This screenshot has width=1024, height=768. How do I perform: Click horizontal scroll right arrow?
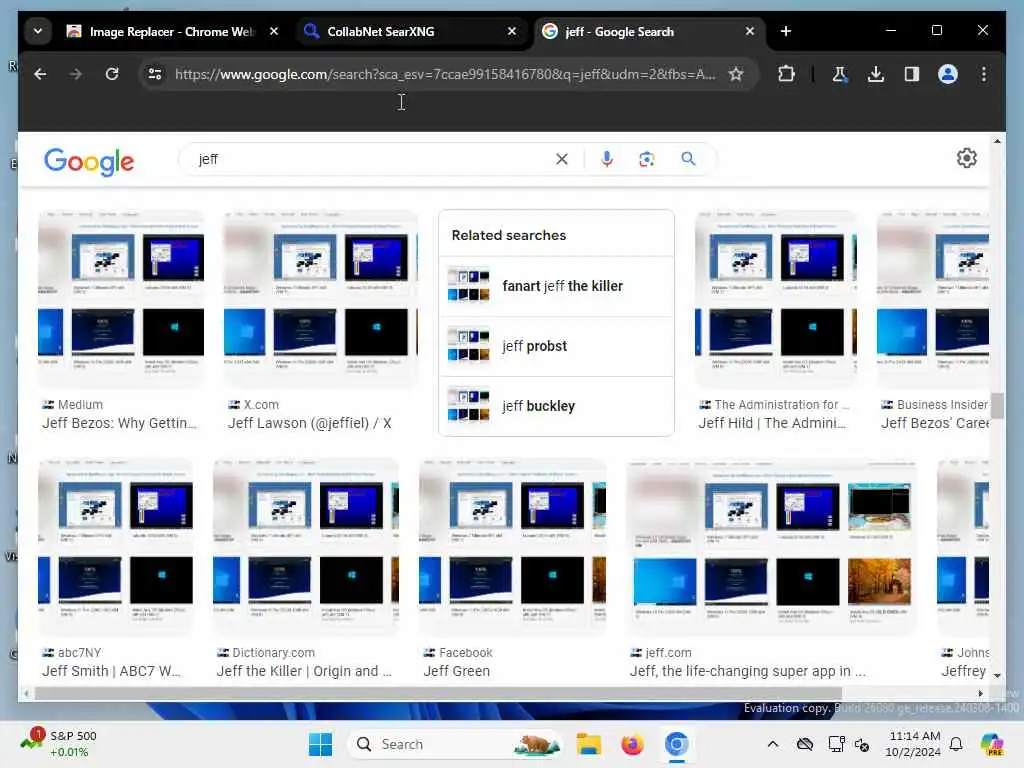point(980,694)
